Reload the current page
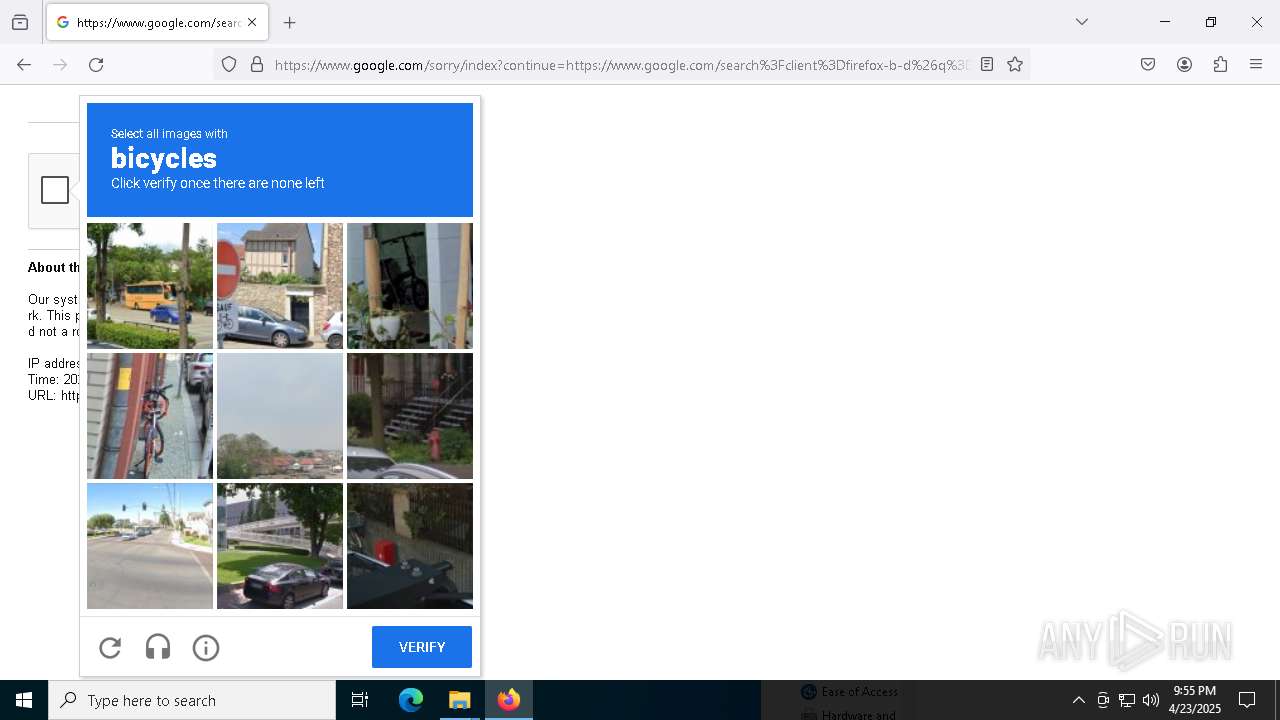 coord(96,64)
